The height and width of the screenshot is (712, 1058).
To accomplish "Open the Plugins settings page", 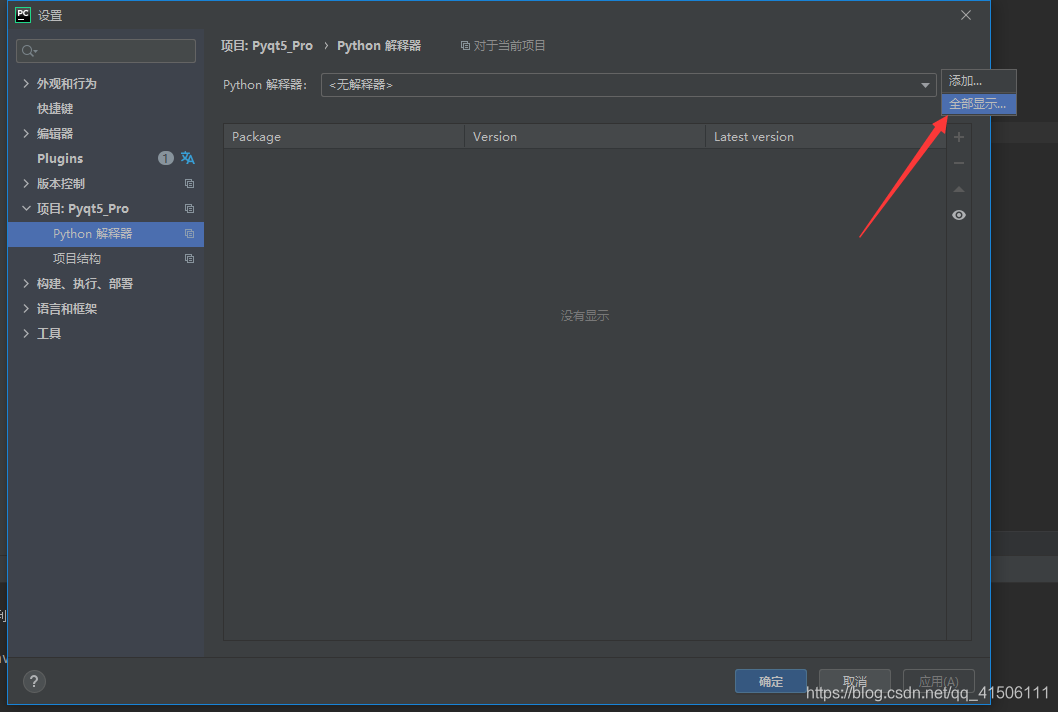I will click(x=60, y=159).
